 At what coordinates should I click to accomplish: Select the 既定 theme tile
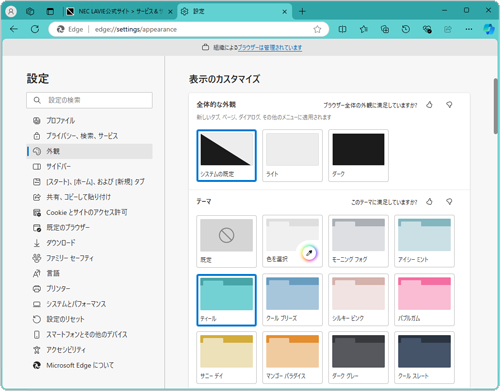[x=226, y=241]
